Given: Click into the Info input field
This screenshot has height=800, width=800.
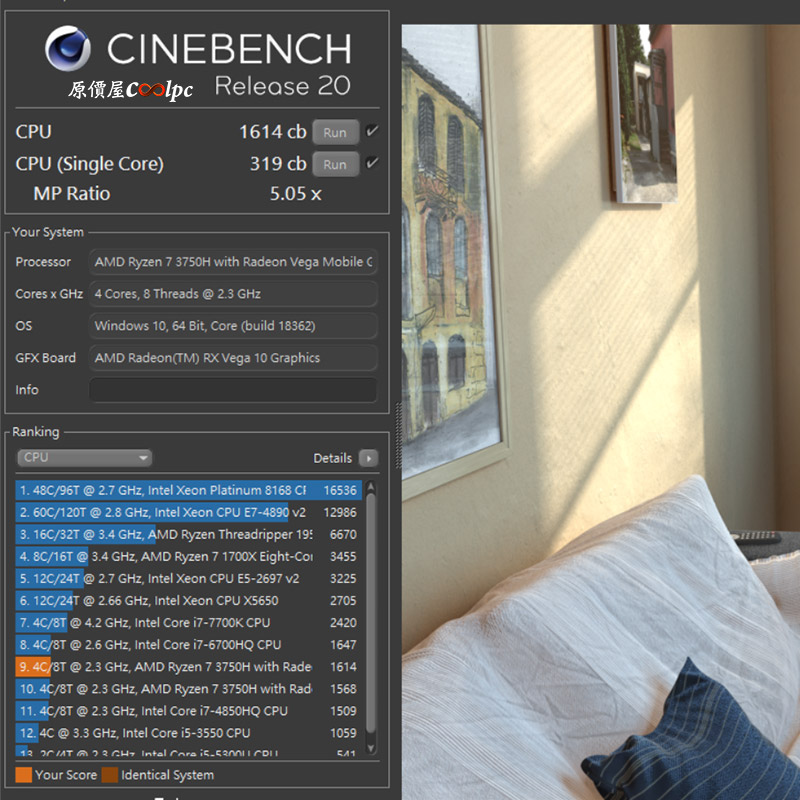Looking at the screenshot, I should (233, 390).
